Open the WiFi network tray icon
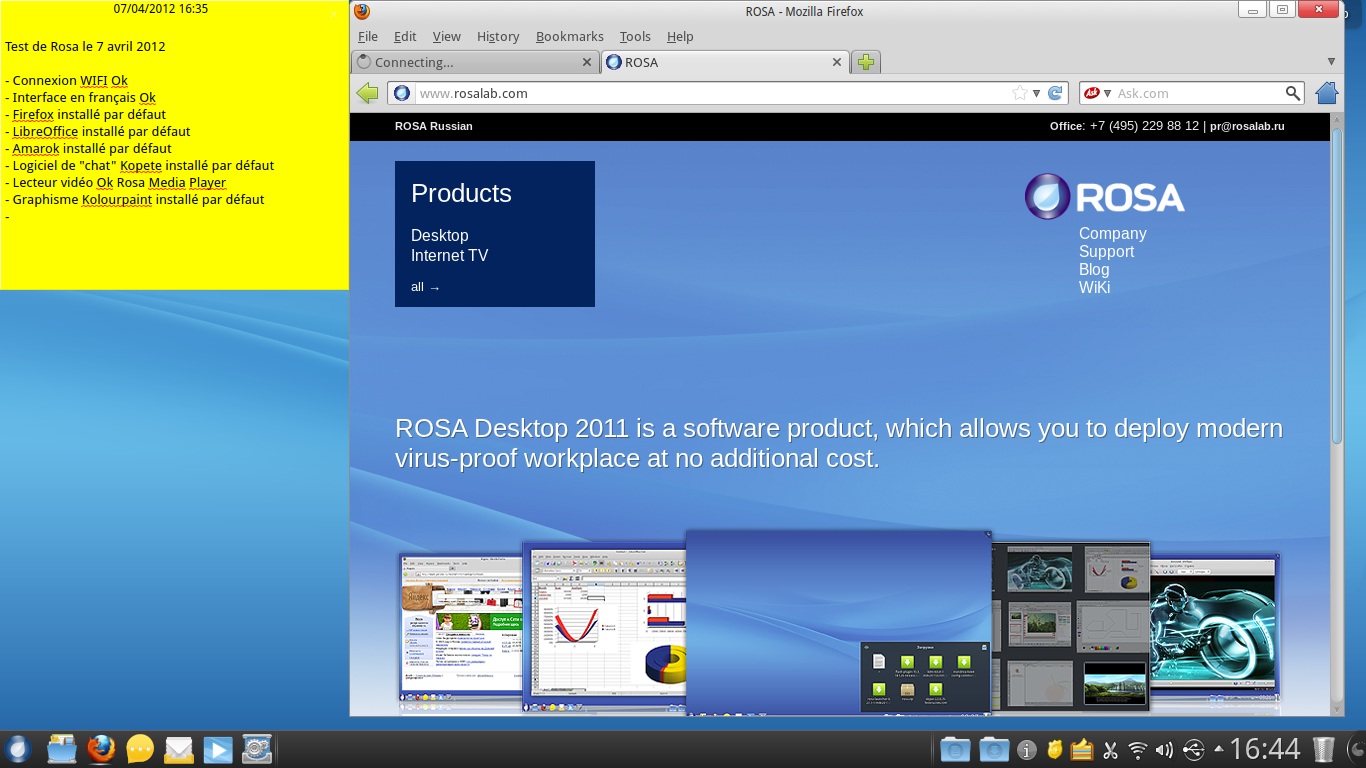The image size is (1366, 768). 1137,749
